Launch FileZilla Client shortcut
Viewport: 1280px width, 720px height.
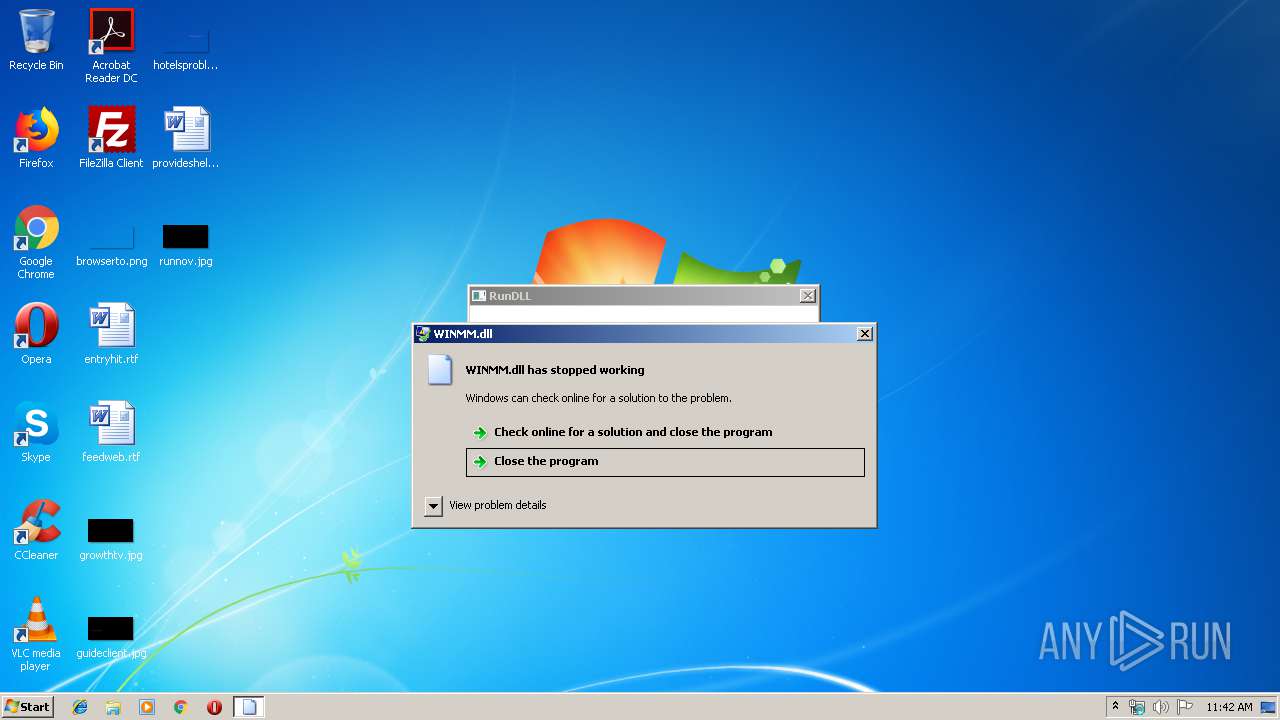coord(111,138)
